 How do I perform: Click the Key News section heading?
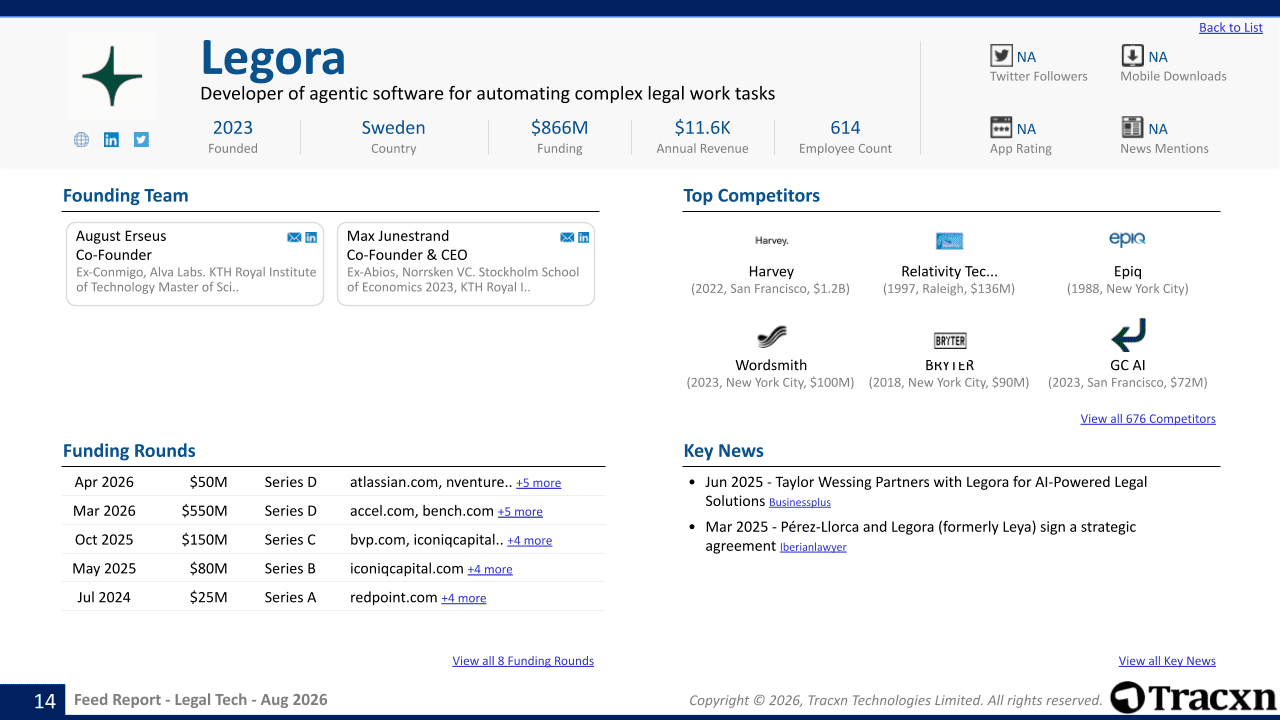tap(723, 451)
